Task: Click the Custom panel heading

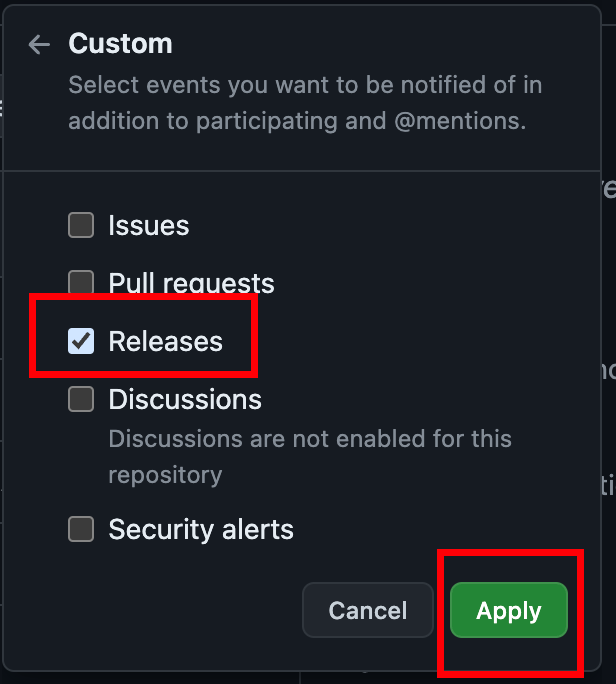Action: pyautogui.click(x=120, y=44)
